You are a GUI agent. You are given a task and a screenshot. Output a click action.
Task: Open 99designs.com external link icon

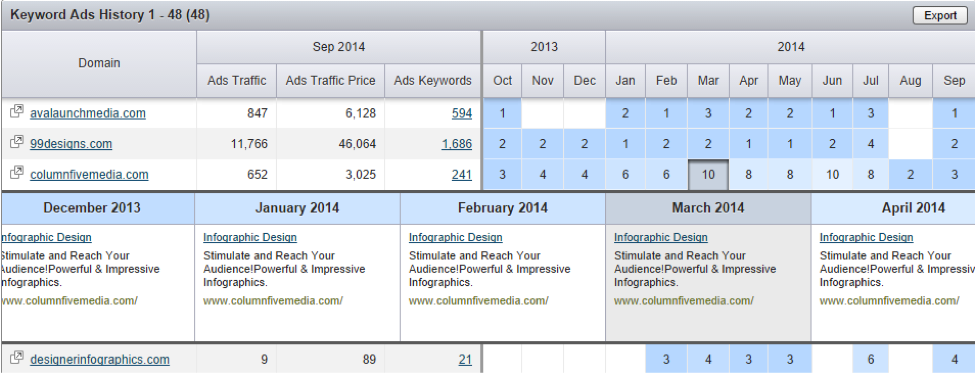click(17, 142)
